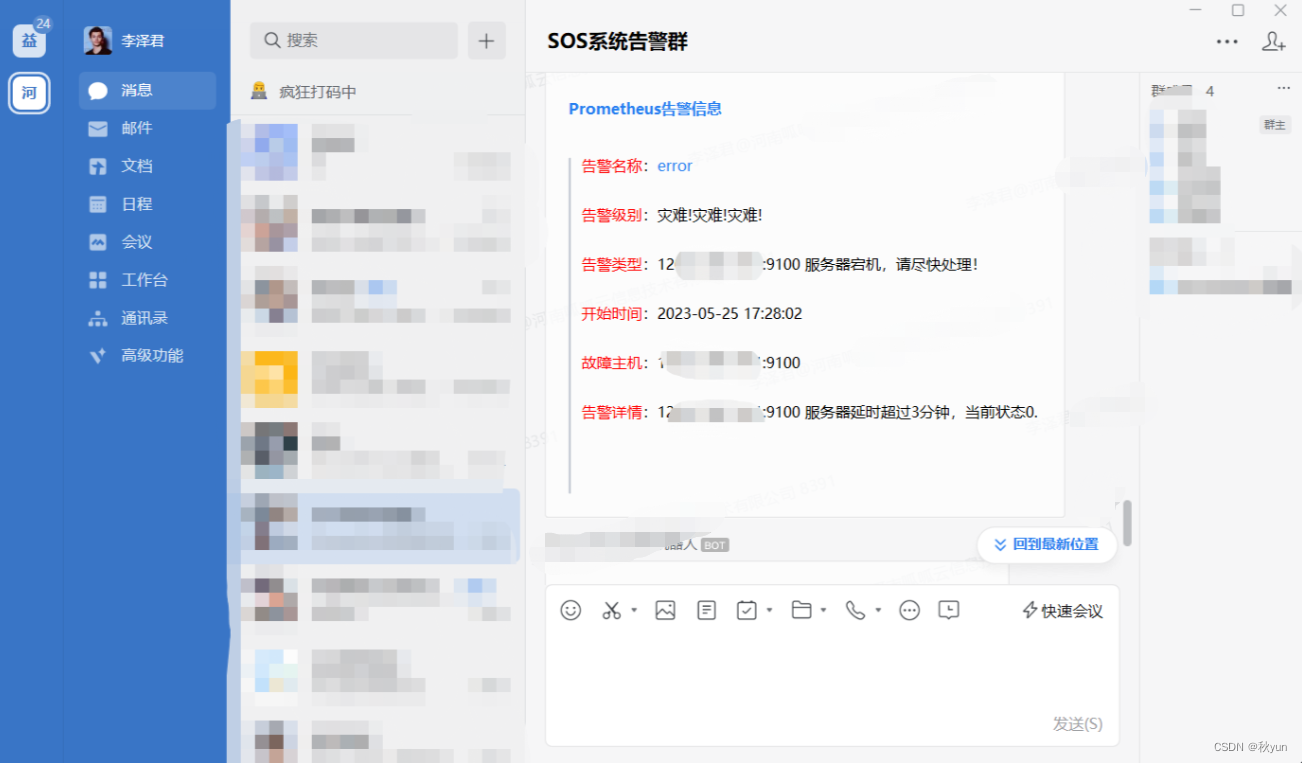Open member panel three-dot menu
The height and width of the screenshot is (763, 1302).
tap(1284, 89)
